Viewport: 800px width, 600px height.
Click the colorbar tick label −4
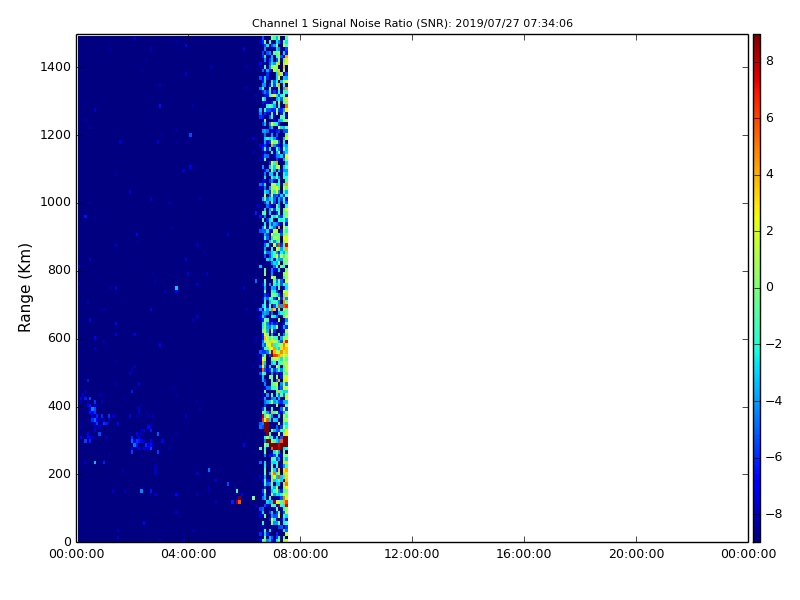[774, 401]
